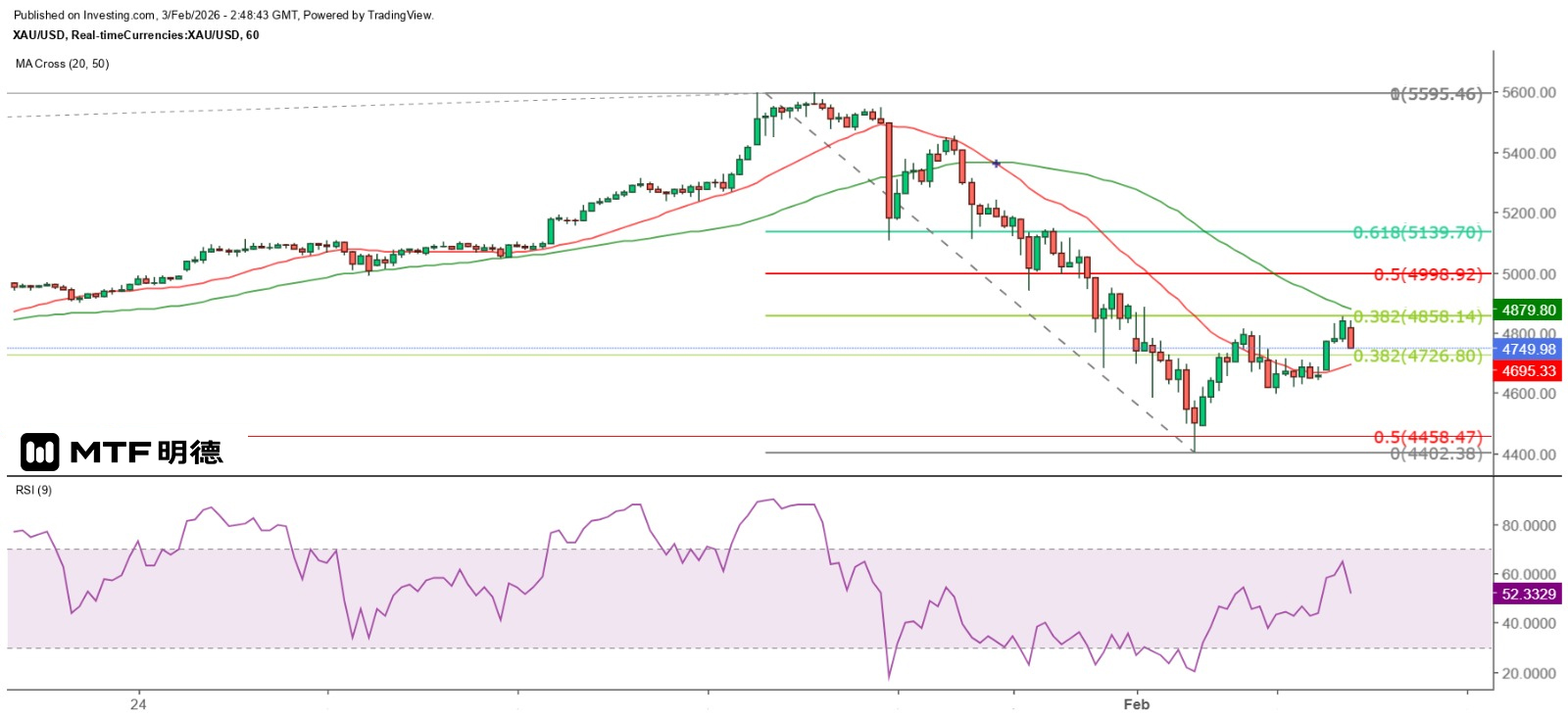Click the red 4695.33 price tag
This screenshot has height=719, width=1568.
pos(1528,371)
